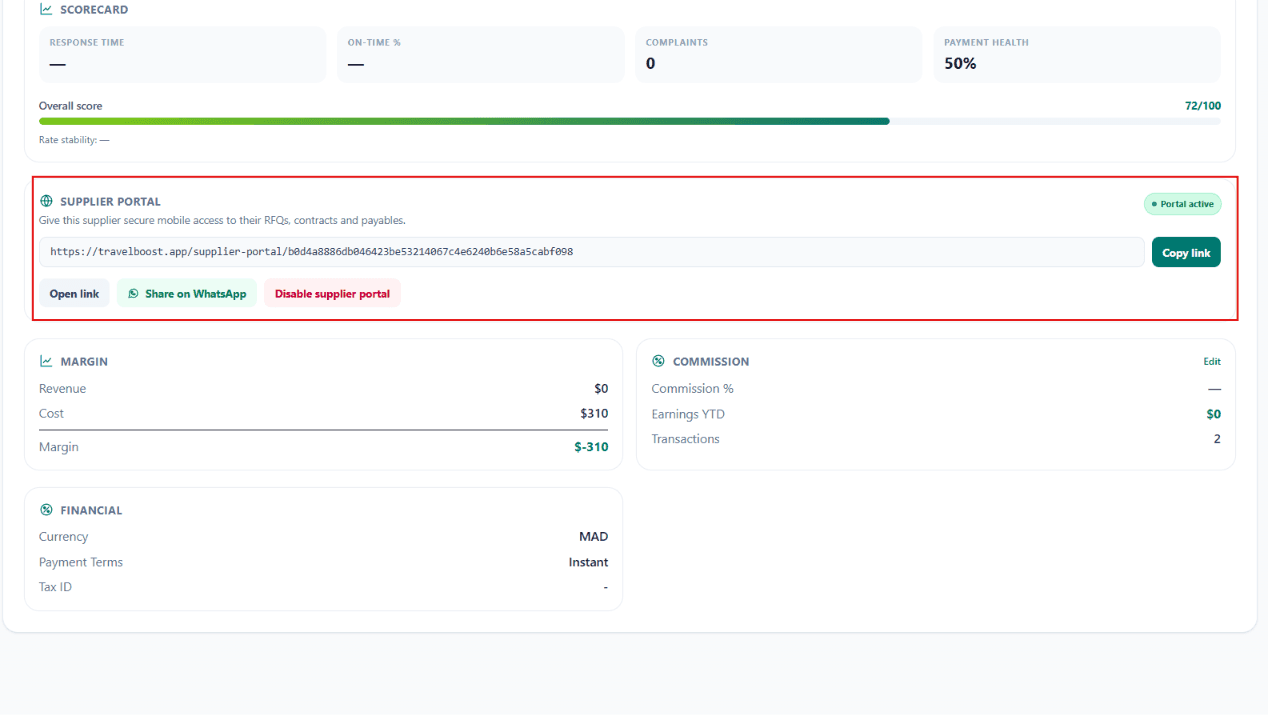Click the 72/100 overall score value

click(1203, 106)
